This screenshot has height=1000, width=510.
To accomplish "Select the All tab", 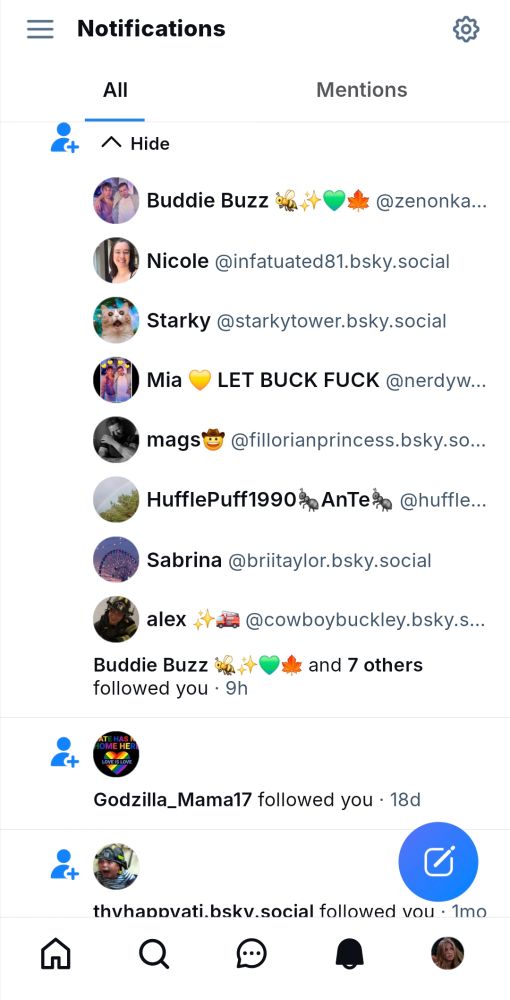I will (x=115, y=90).
